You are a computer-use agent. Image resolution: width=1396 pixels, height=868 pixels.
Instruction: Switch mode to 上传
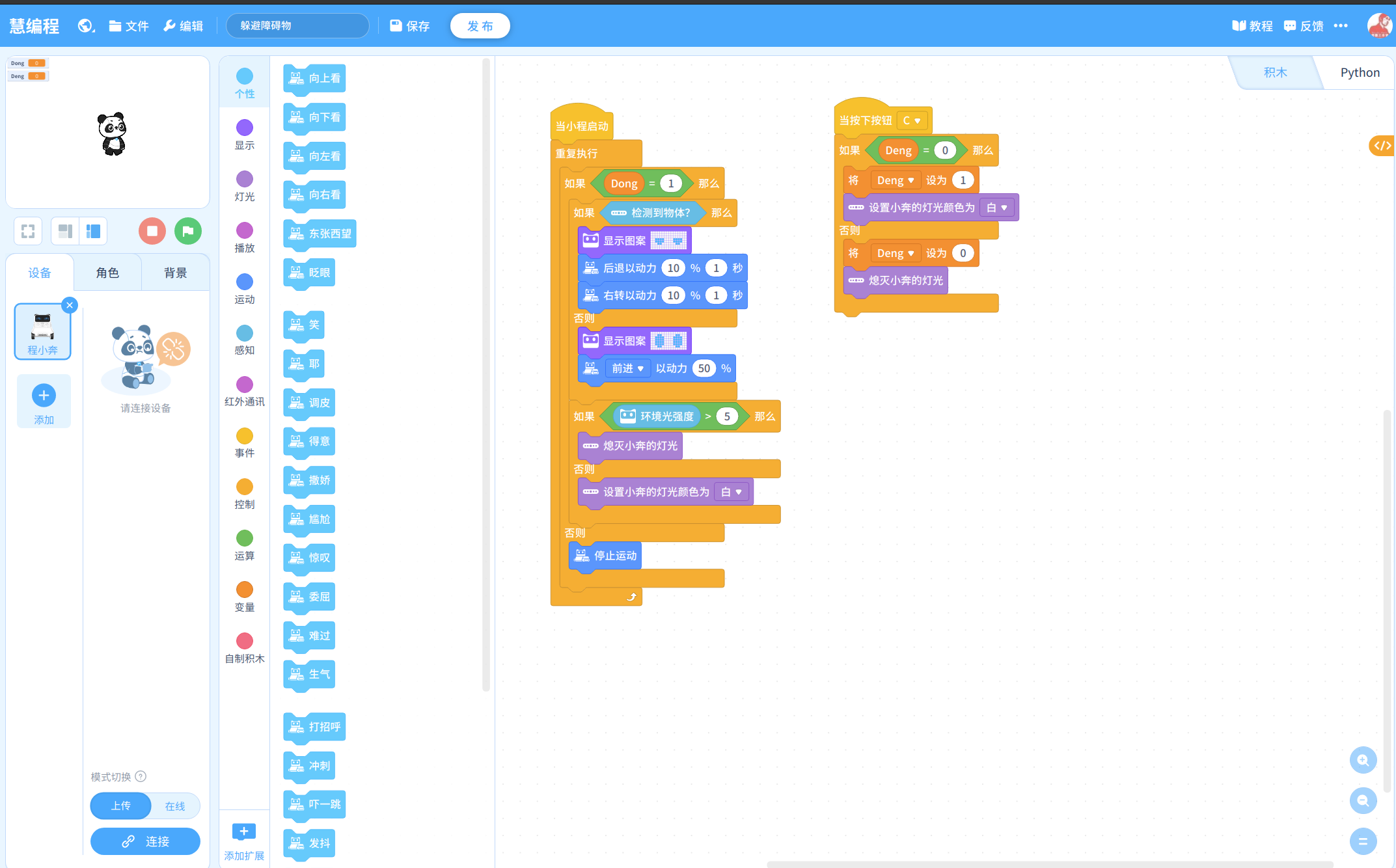click(121, 806)
